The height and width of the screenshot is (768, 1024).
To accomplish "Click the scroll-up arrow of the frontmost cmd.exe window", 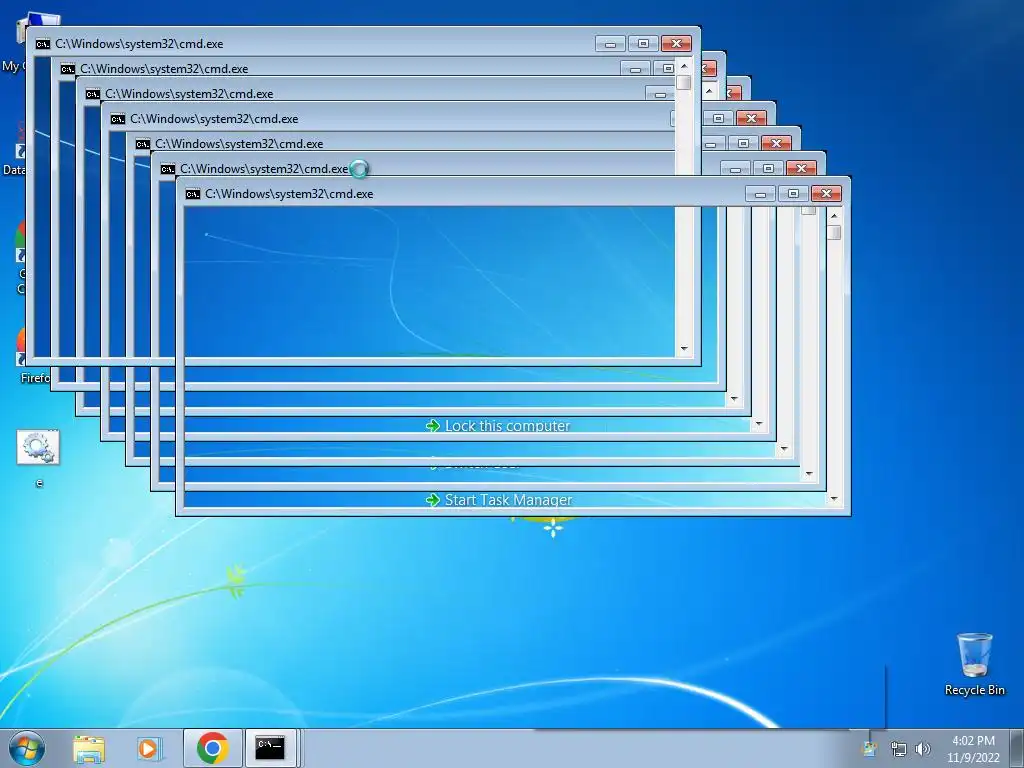I will tap(834, 216).
